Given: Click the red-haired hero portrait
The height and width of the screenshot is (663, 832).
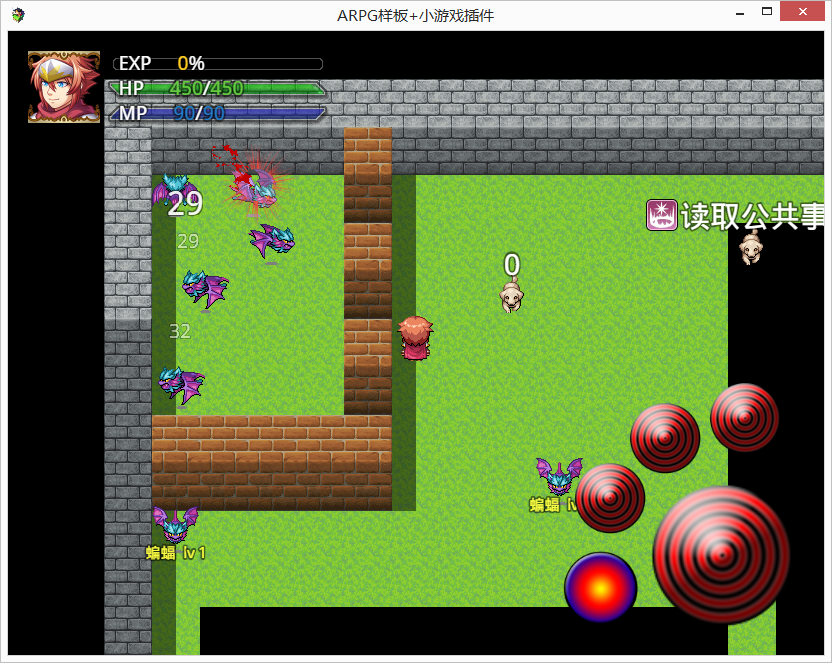Looking at the screenshot, I should pyautogui.click(x=64, y=87).
